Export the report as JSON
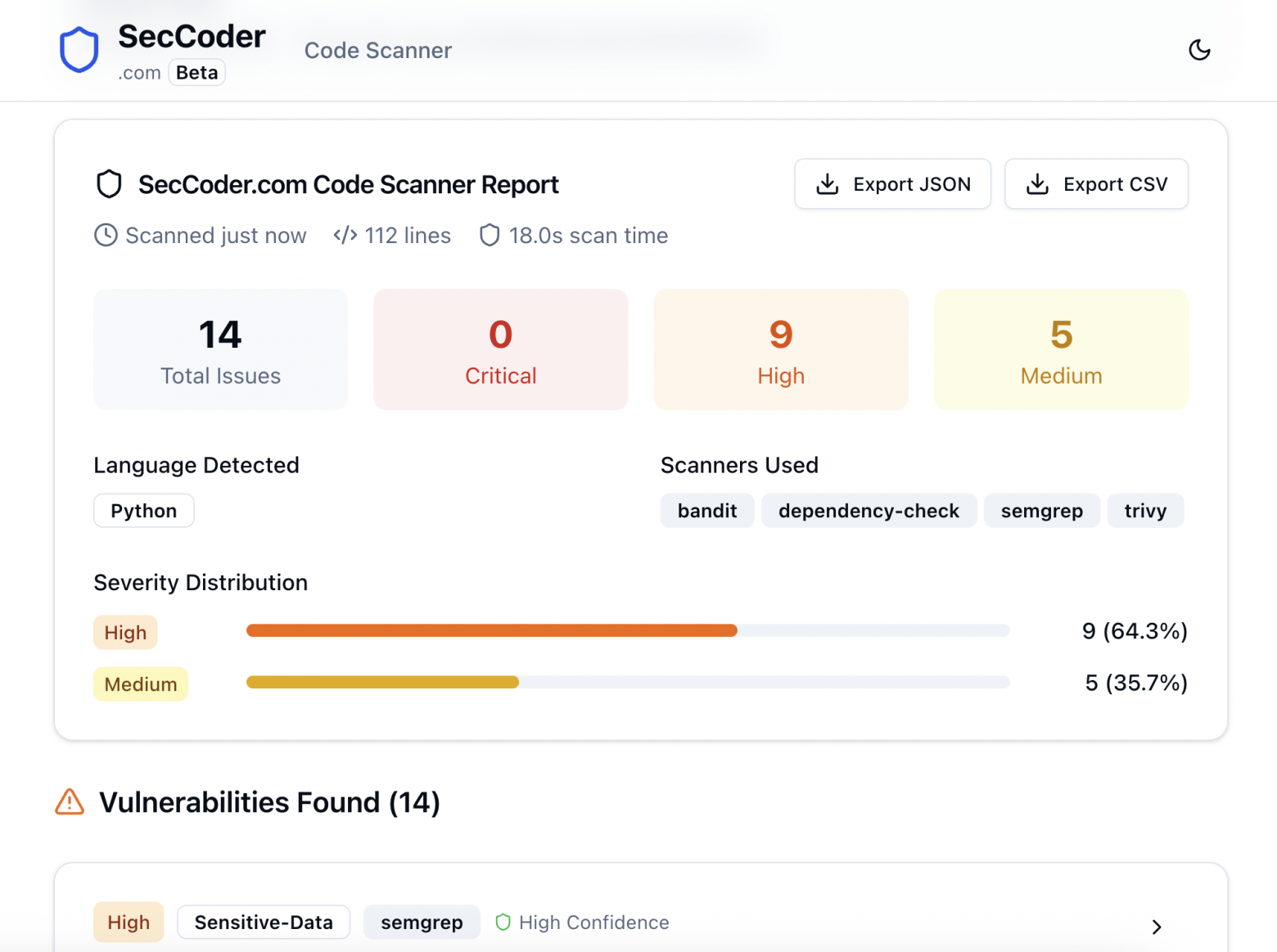The height and width of the screenshot is (952, 1277). pyautogui.click(x=892, y=184)
